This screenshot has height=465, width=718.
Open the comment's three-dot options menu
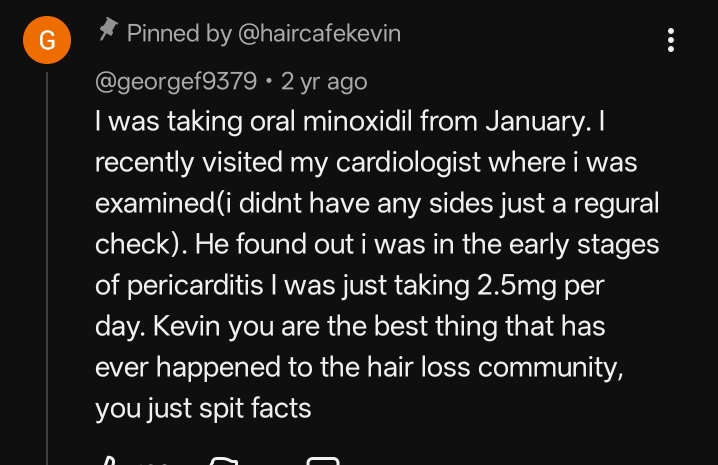[x=671, y=40]
